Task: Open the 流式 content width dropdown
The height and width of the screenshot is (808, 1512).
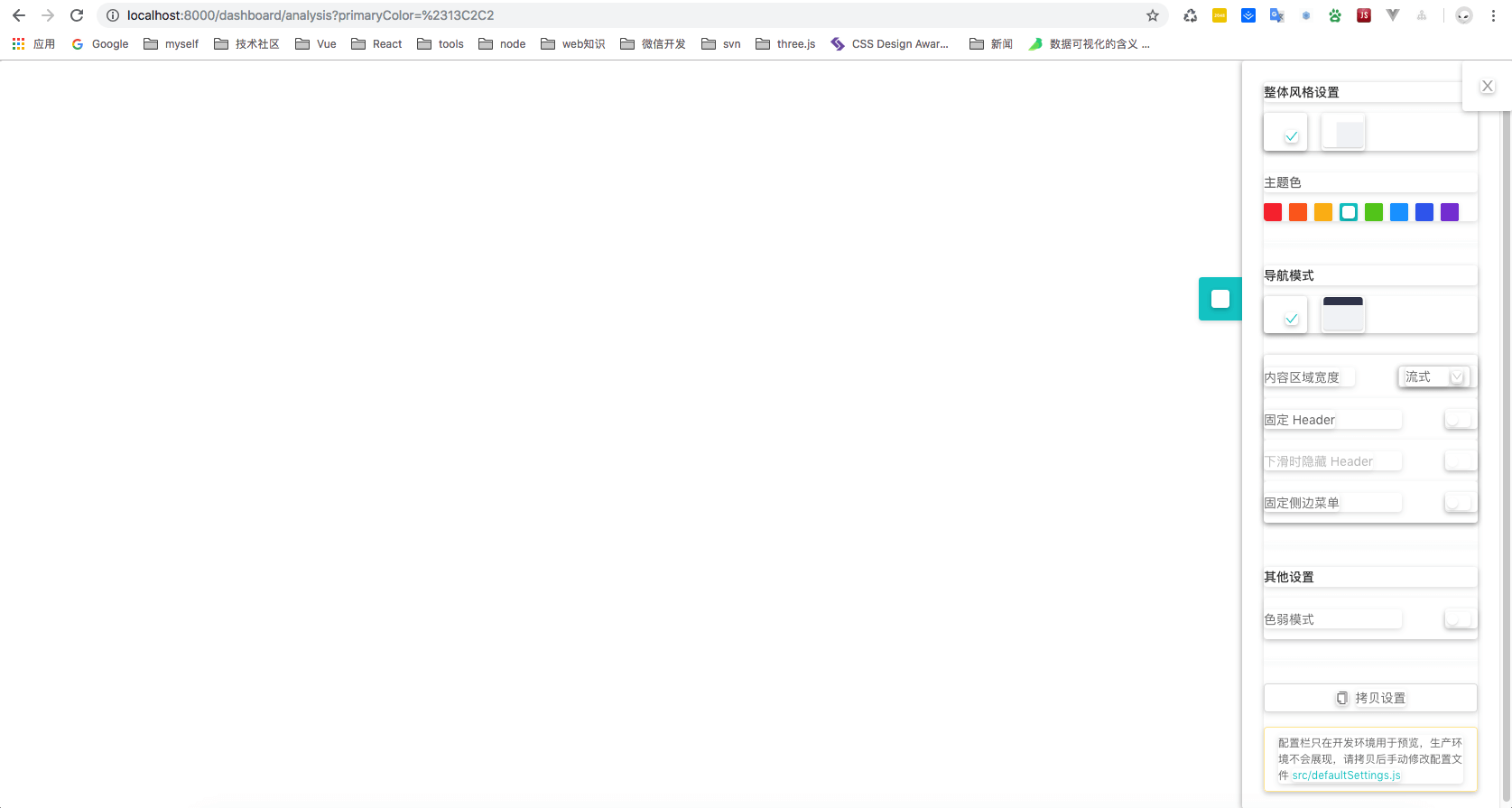Action: 1434,376
